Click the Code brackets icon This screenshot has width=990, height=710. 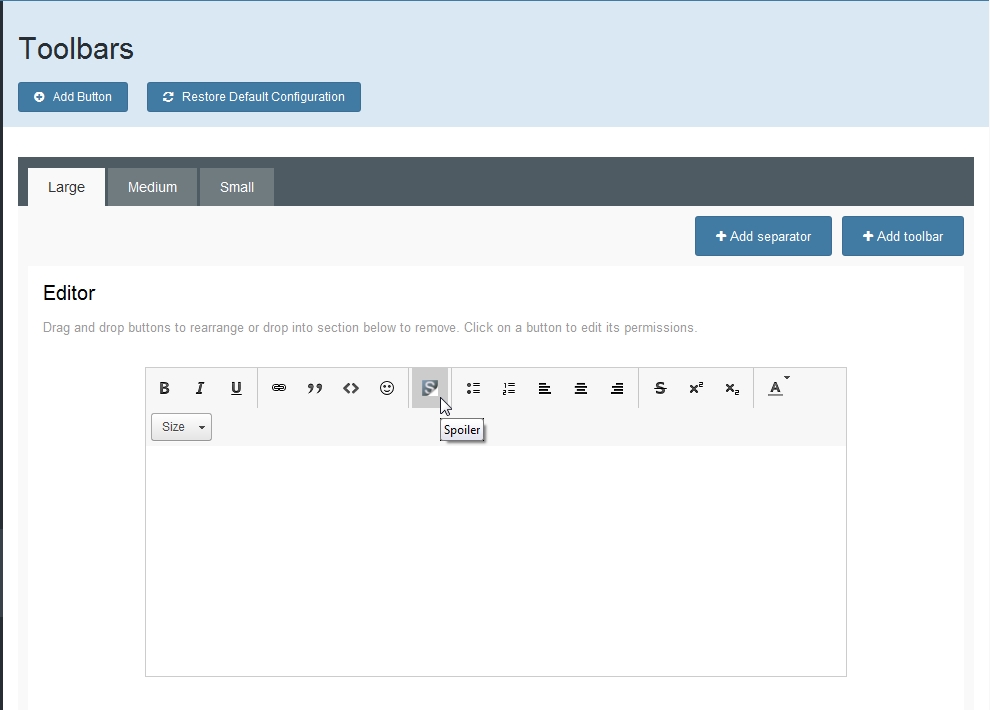(x=351, y=388)
